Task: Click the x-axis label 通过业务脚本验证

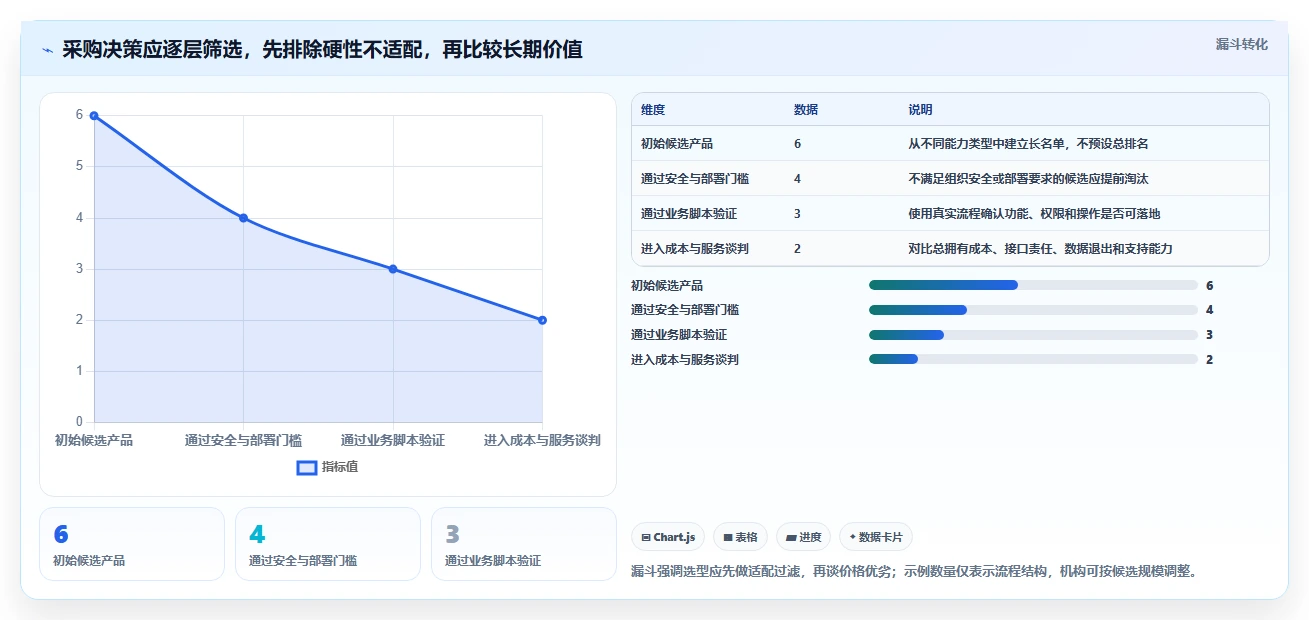Action: tap(393, 440)
